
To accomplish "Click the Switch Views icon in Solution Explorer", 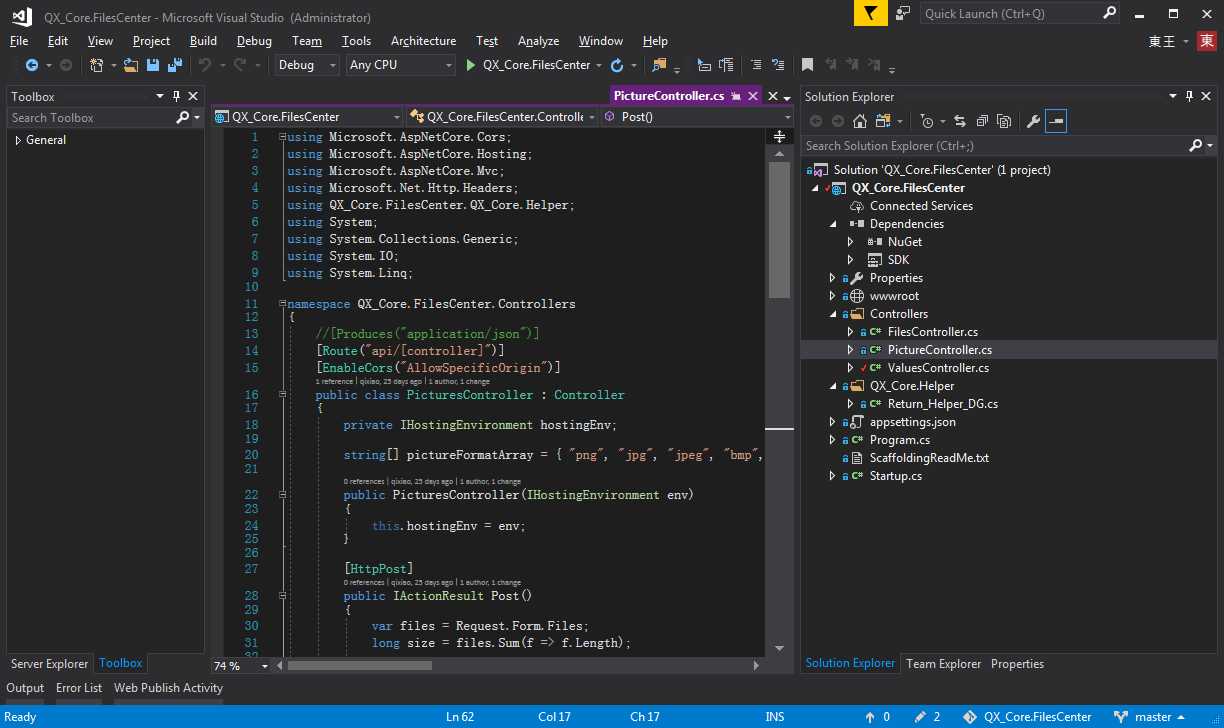I will (882, 121).
